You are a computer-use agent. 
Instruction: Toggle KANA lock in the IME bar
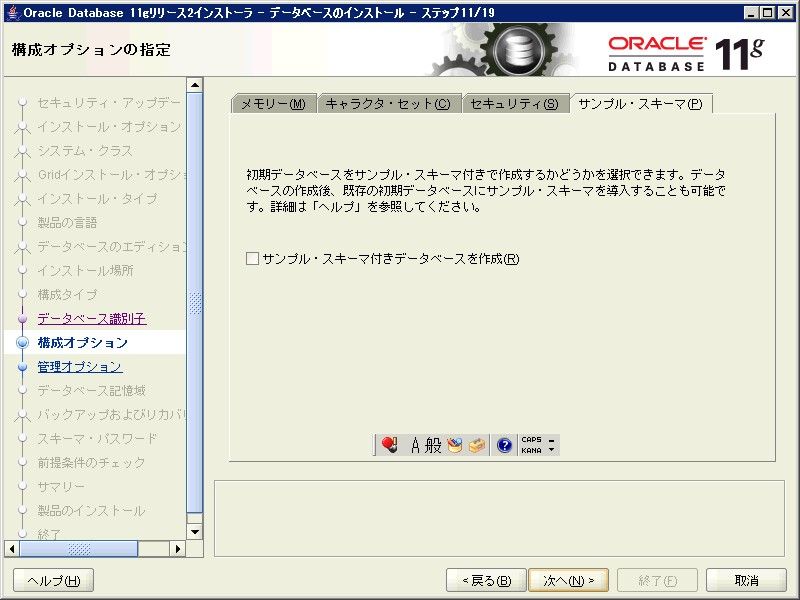click(530, 451)
